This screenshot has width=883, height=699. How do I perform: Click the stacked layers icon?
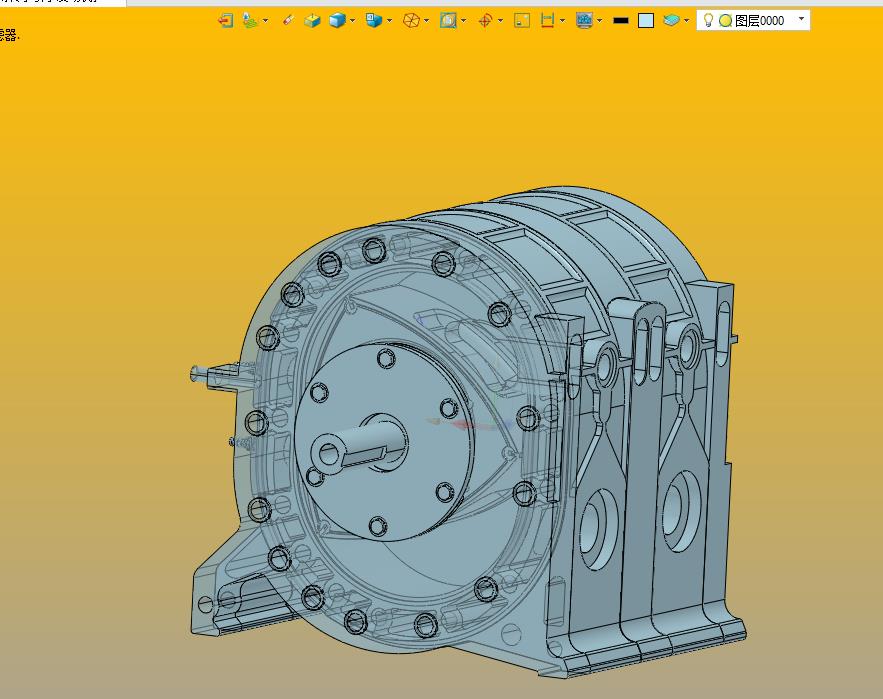point(671,20)
